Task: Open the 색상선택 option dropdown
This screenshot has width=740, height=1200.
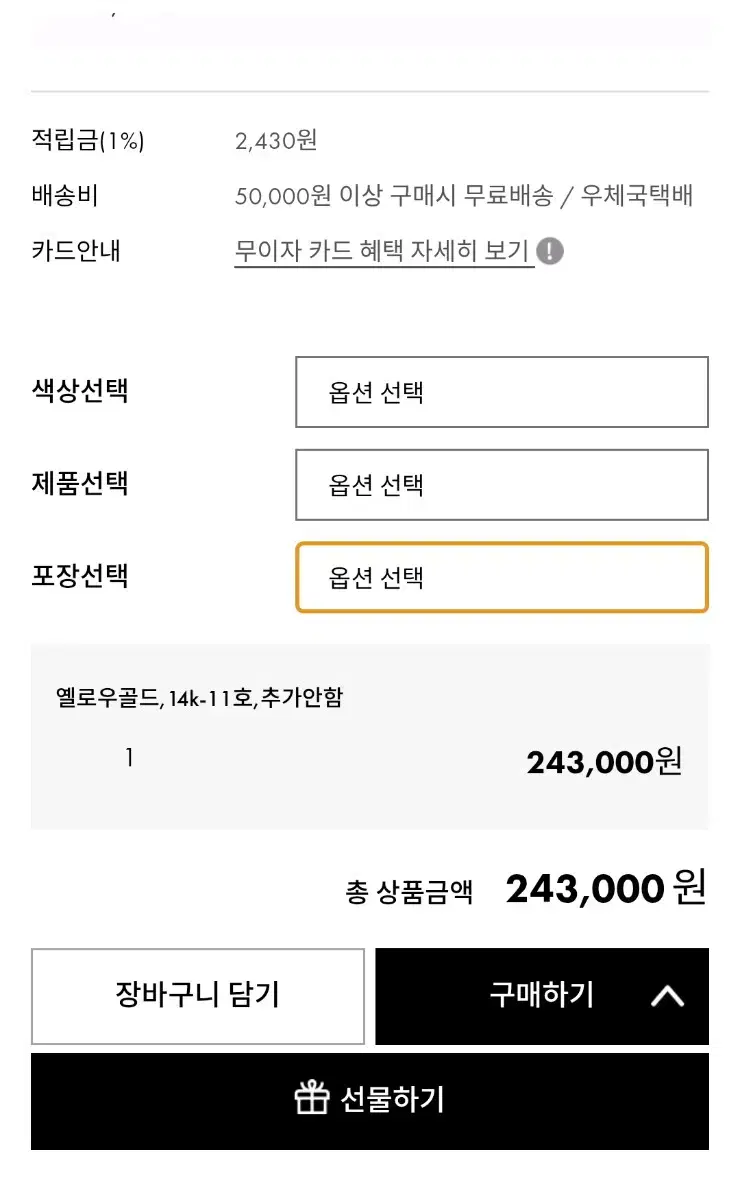Action: [x=501, y=392]
